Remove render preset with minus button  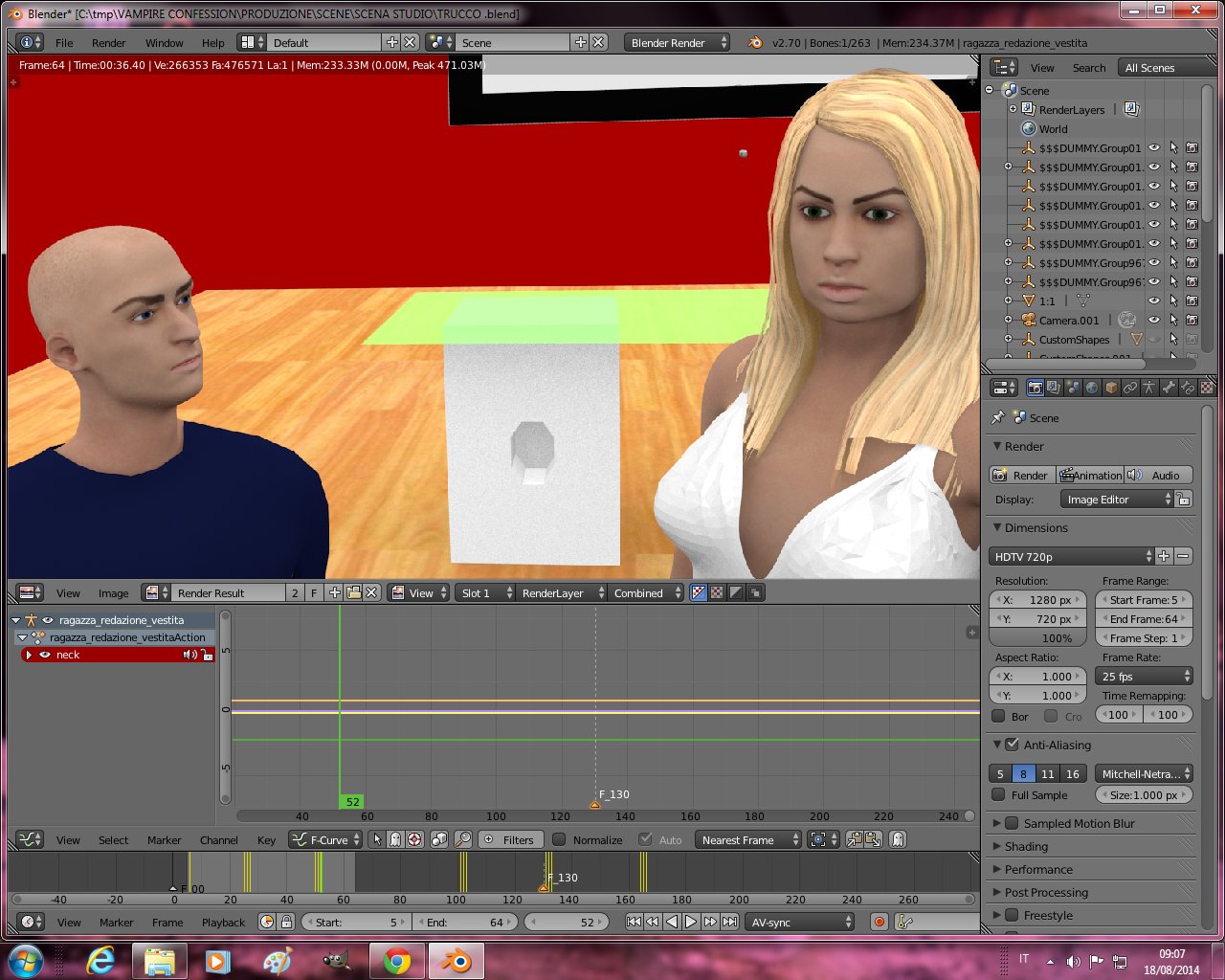(x=1184, y=556)
